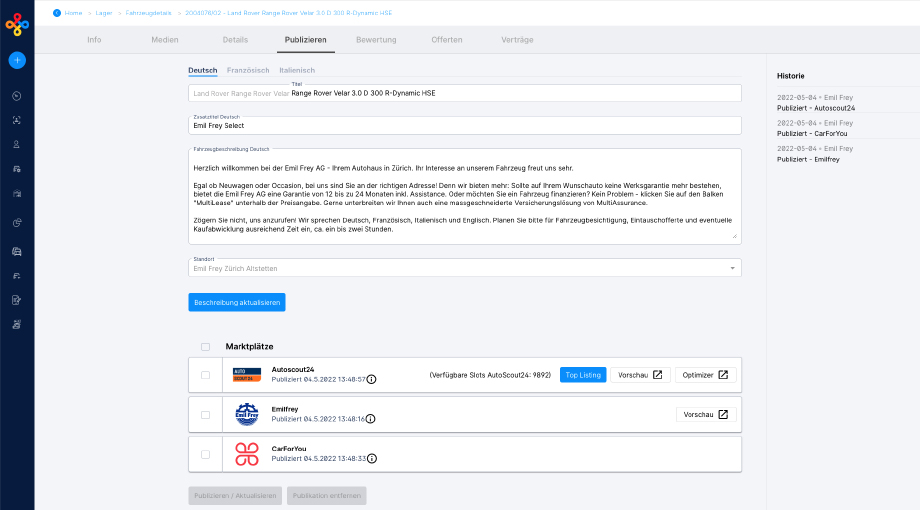Expand the Standort dropdown arrow
Viewport: 920px width, 510px height.
coord(732,268)
